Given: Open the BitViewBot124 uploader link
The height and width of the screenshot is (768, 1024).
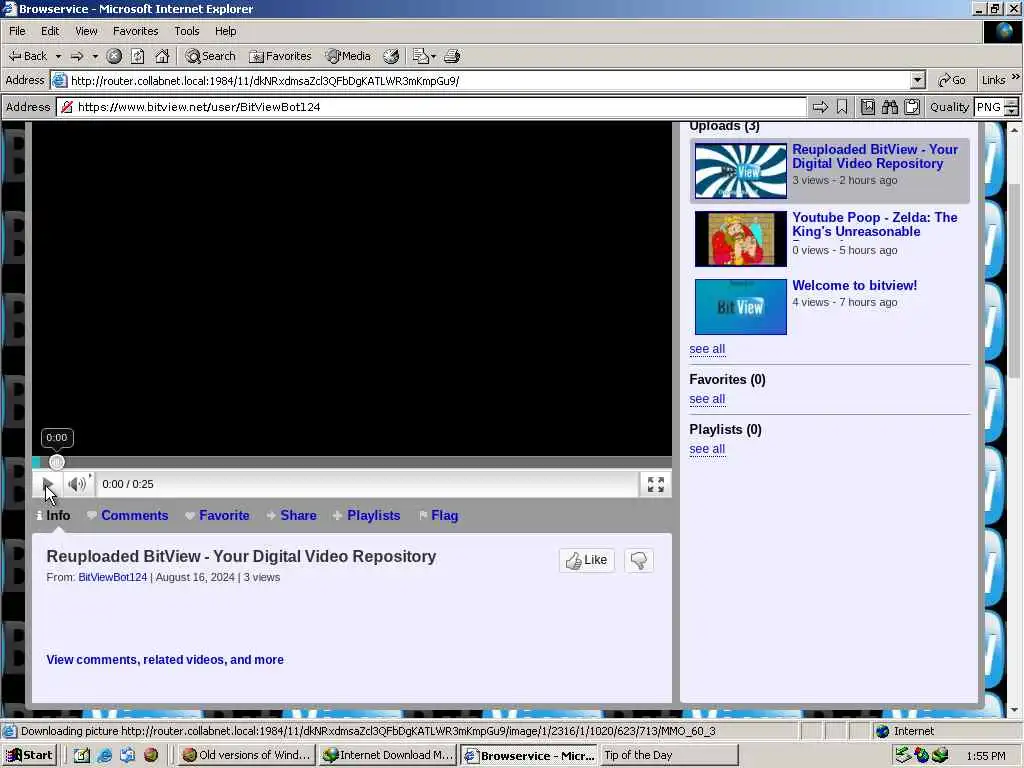Looking at the screenshot, I should 112,577.
